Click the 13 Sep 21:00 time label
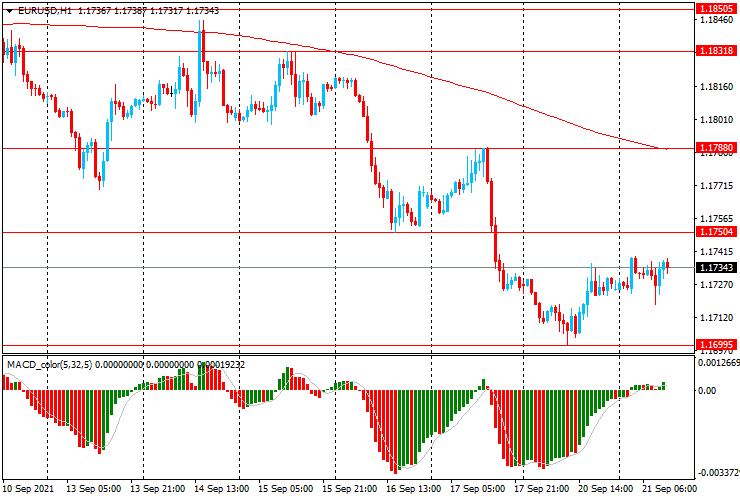 click(158, 489)
